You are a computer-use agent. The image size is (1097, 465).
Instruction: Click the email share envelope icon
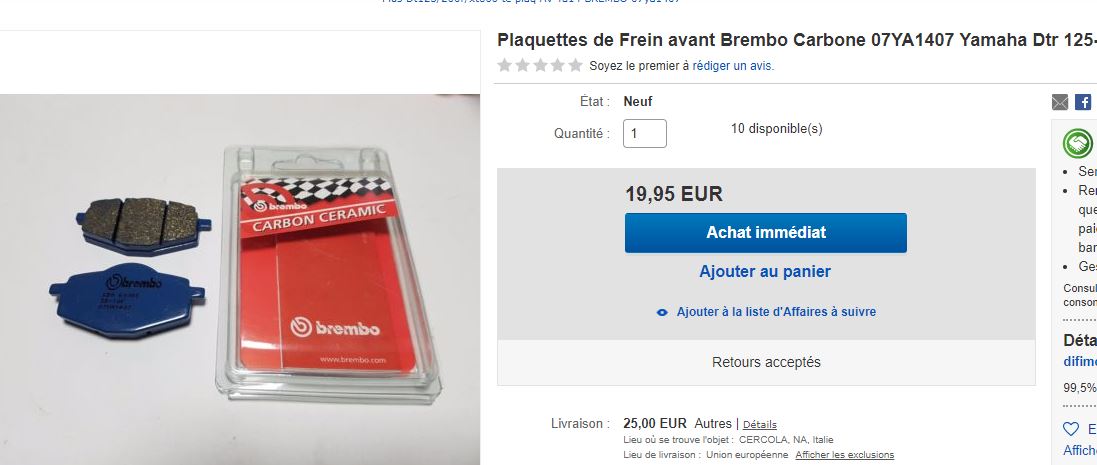pos(1060,102)
